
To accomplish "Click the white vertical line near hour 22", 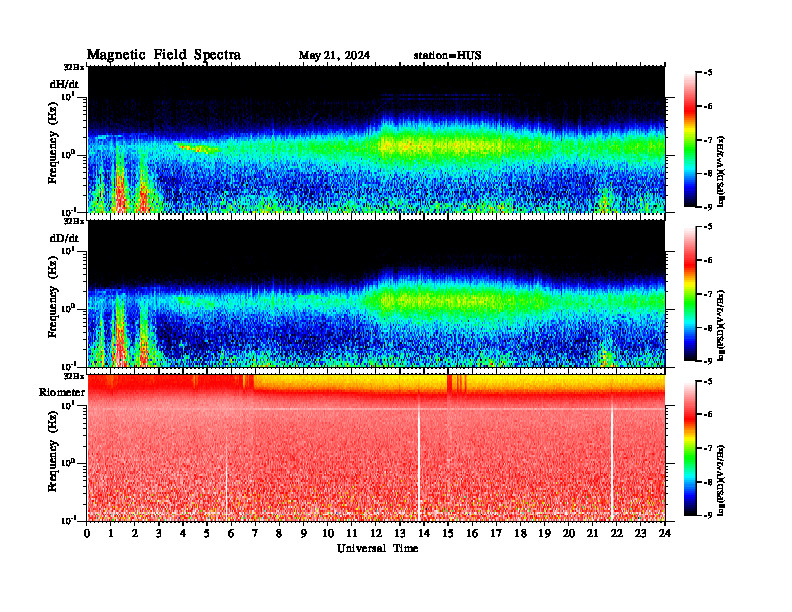I will pos(612,457).
